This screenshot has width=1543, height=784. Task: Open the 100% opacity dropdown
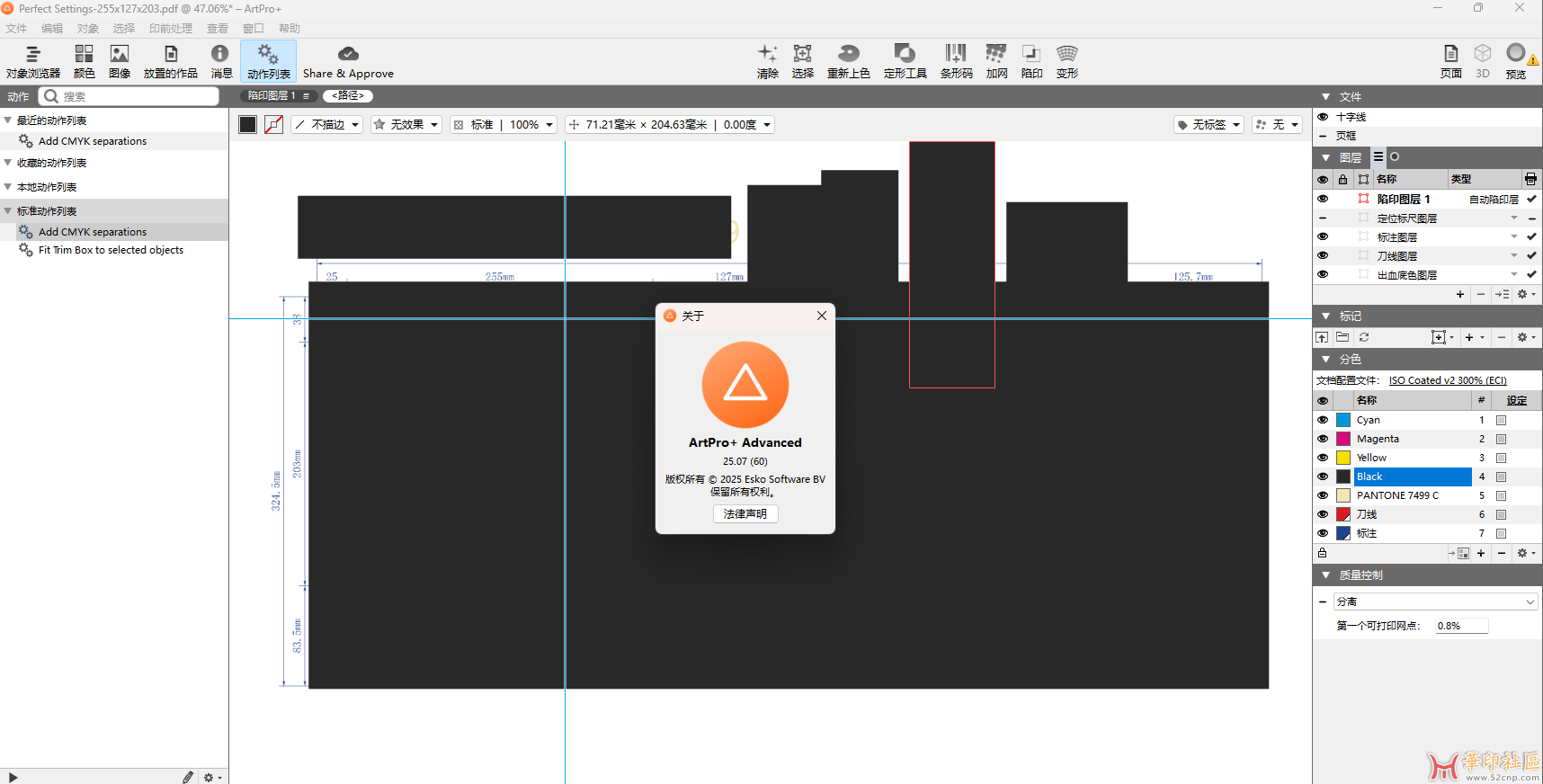pos(531,125)
